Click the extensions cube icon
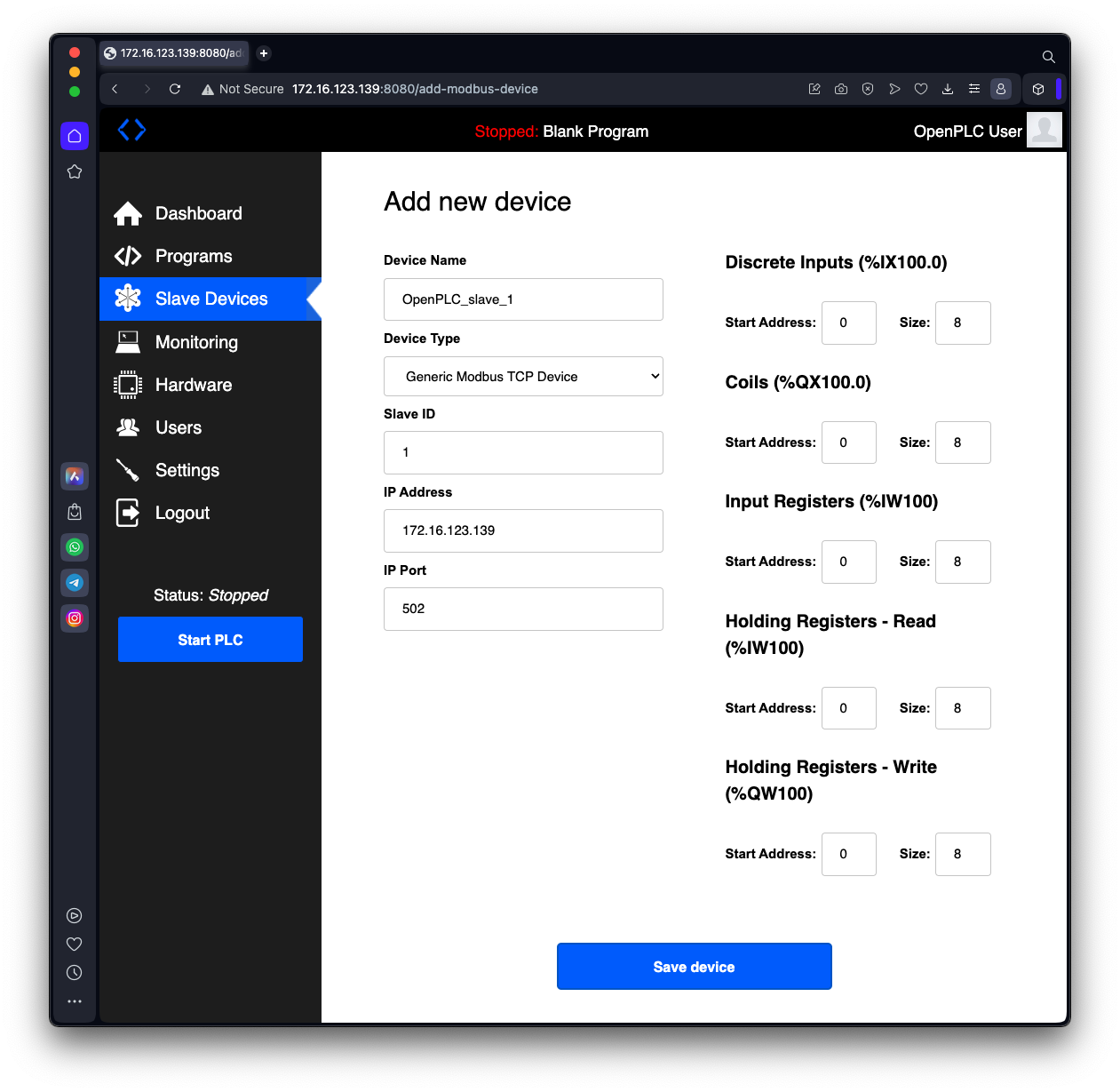The image size is (1120, 1092). point(1038,89)
